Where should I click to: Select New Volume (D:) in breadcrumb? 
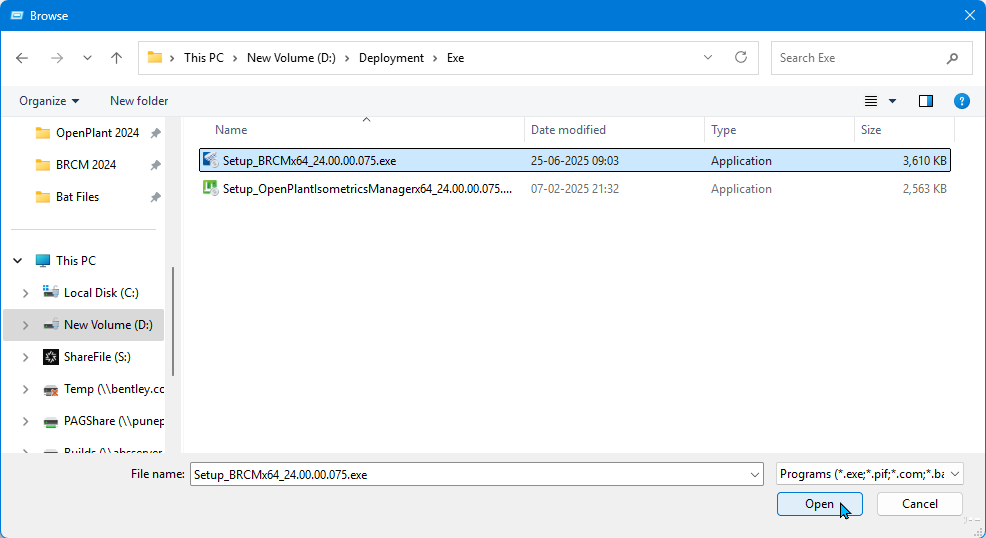291,58
